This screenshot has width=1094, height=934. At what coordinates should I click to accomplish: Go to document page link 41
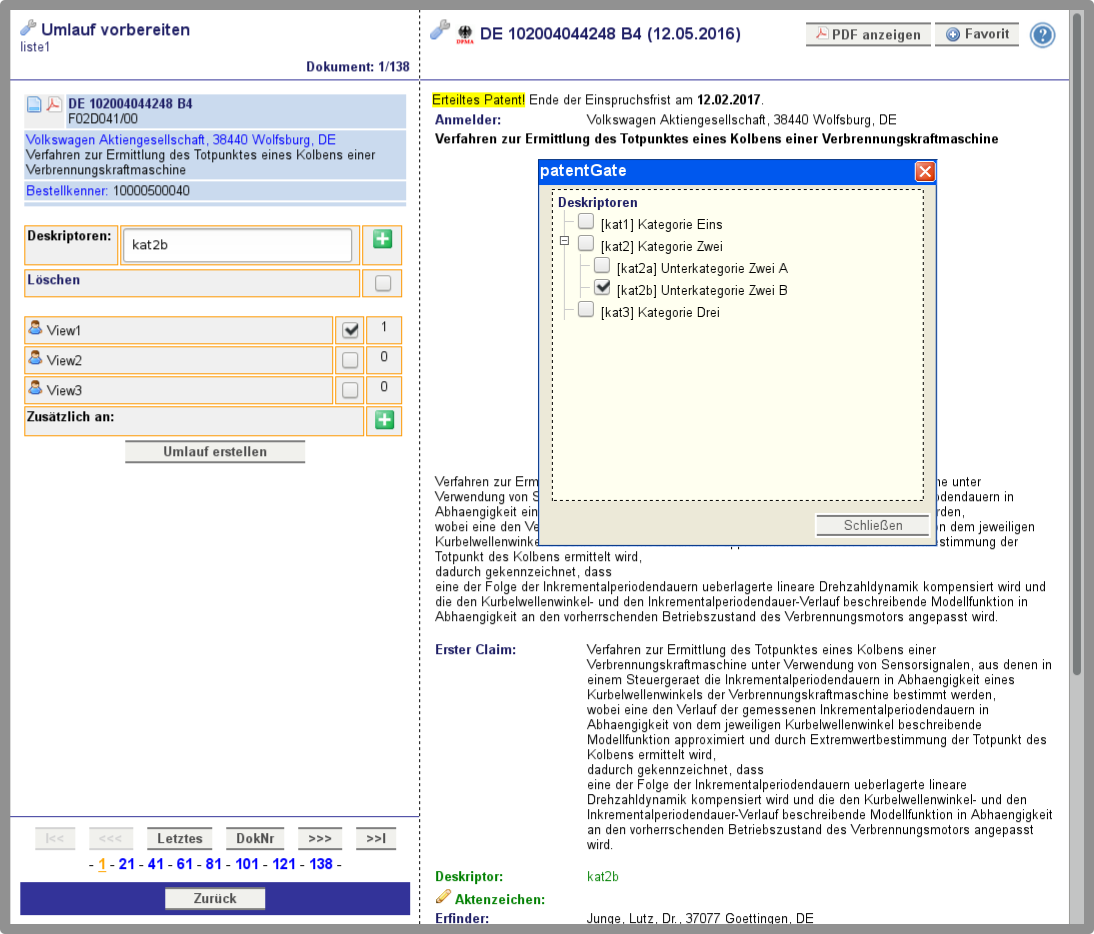[x=156, y=864]
